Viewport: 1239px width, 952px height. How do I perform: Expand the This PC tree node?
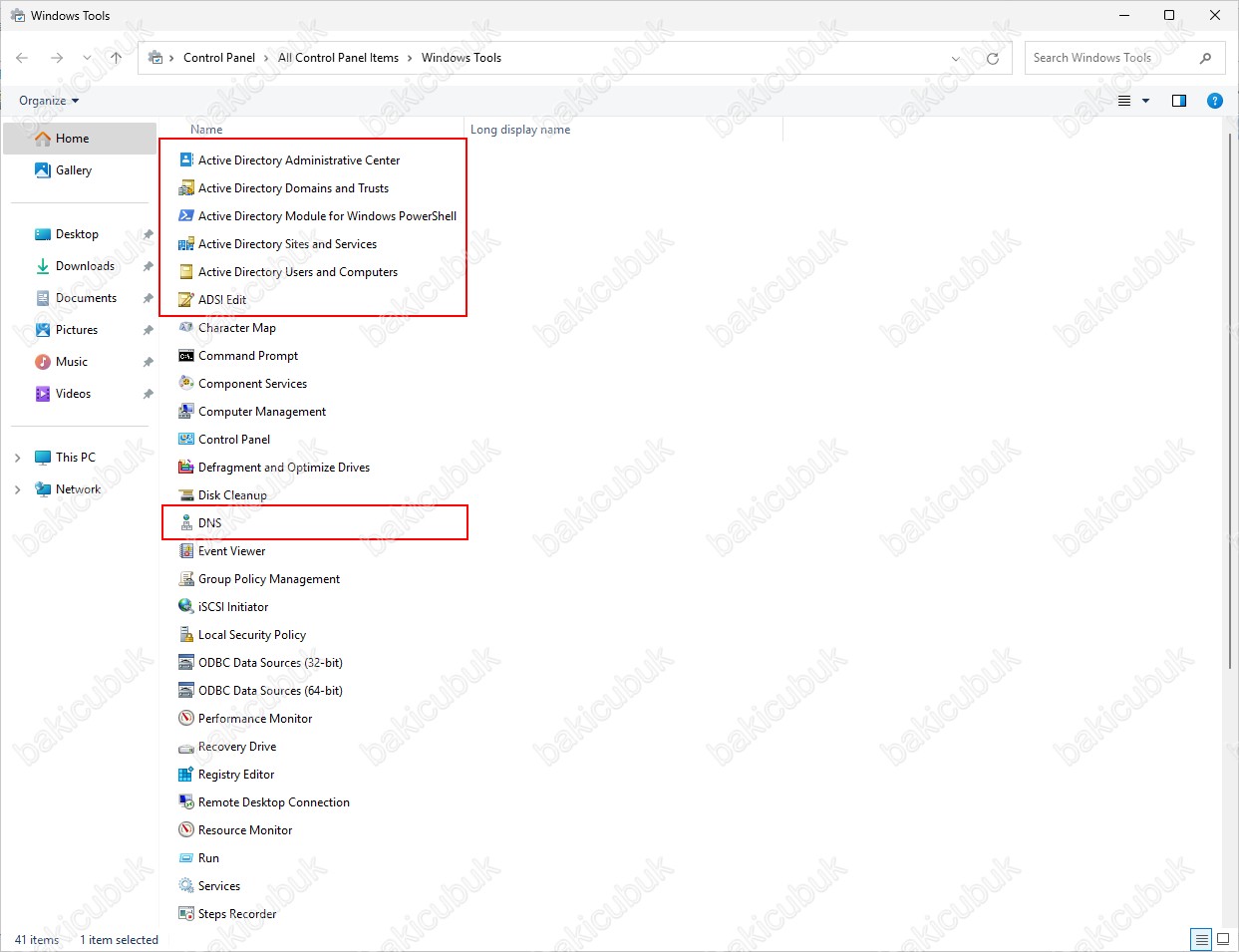tap(17, 458)
